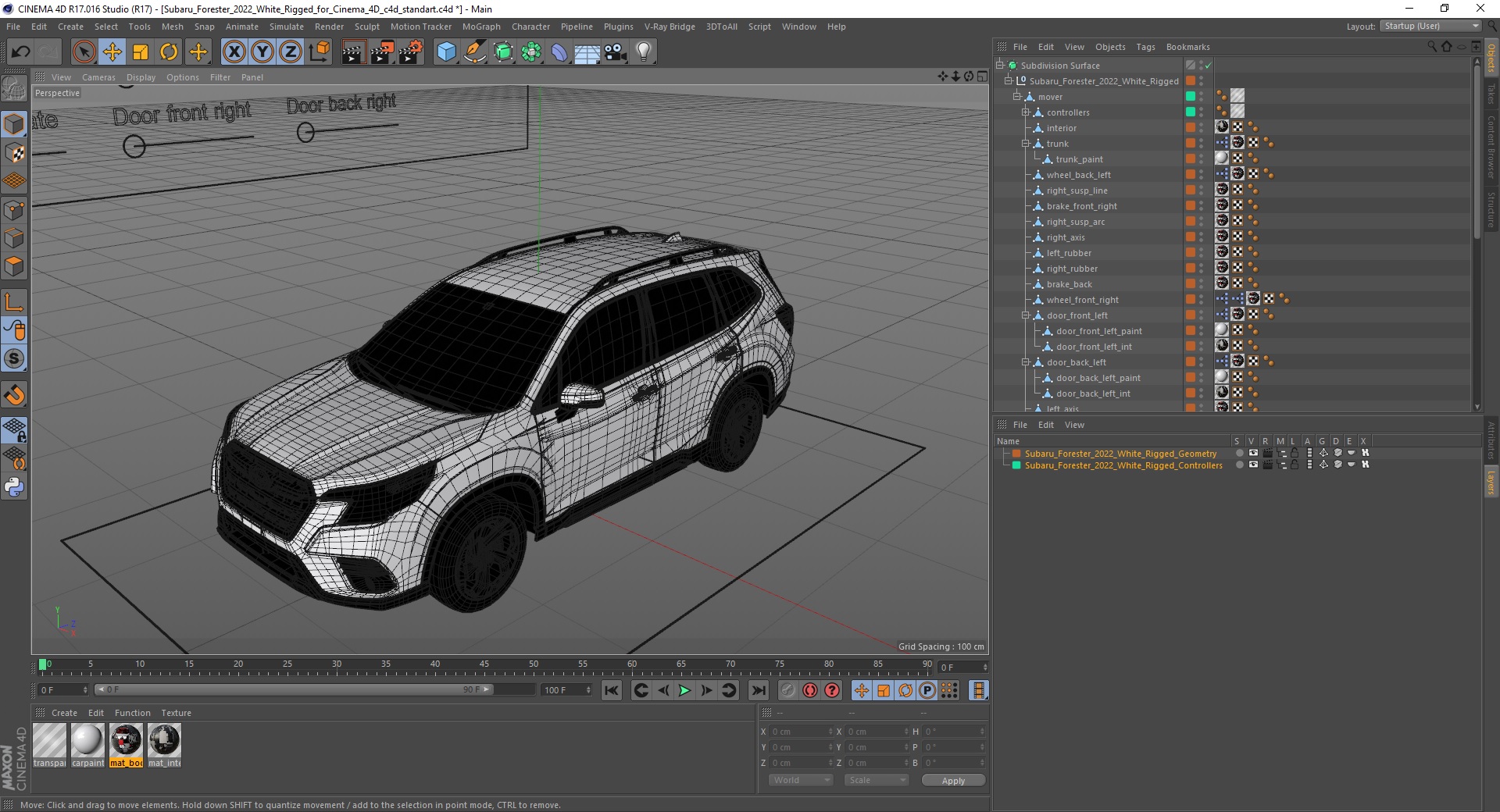1500x812 pixels.
Task: Collapse the door_back_left tree node
Action: [1026, 362]
